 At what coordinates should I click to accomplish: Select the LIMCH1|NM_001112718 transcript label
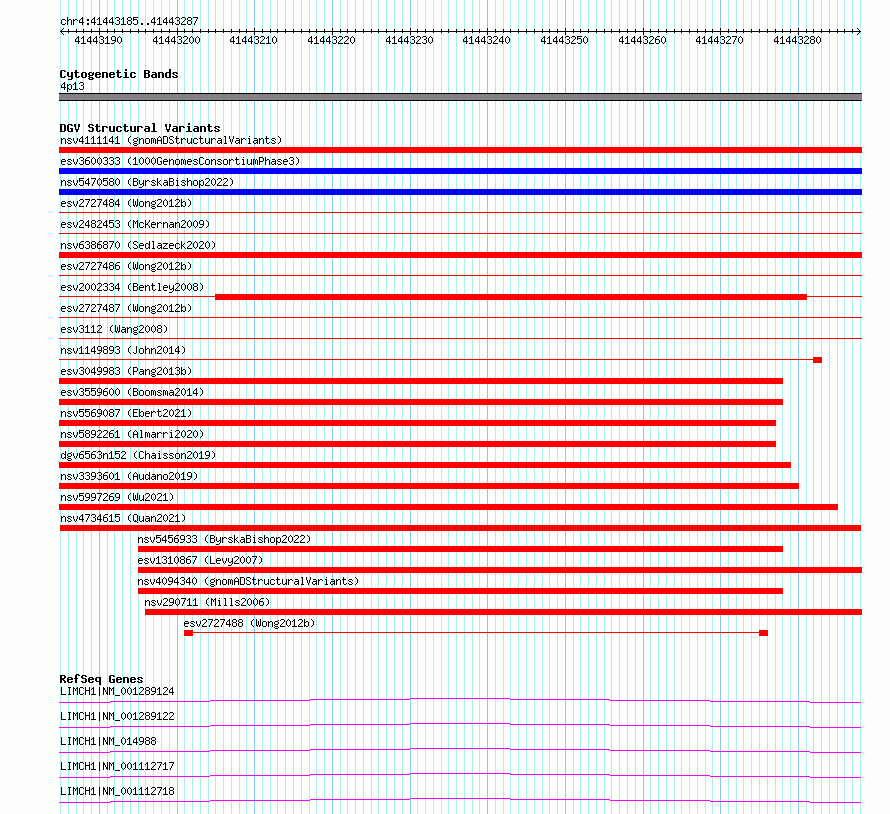click(117, 791)
